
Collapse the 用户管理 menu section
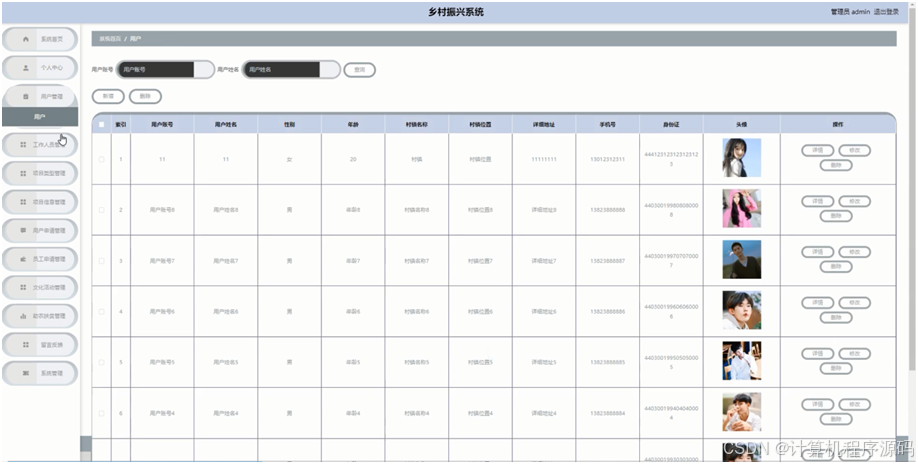[40, 97]
